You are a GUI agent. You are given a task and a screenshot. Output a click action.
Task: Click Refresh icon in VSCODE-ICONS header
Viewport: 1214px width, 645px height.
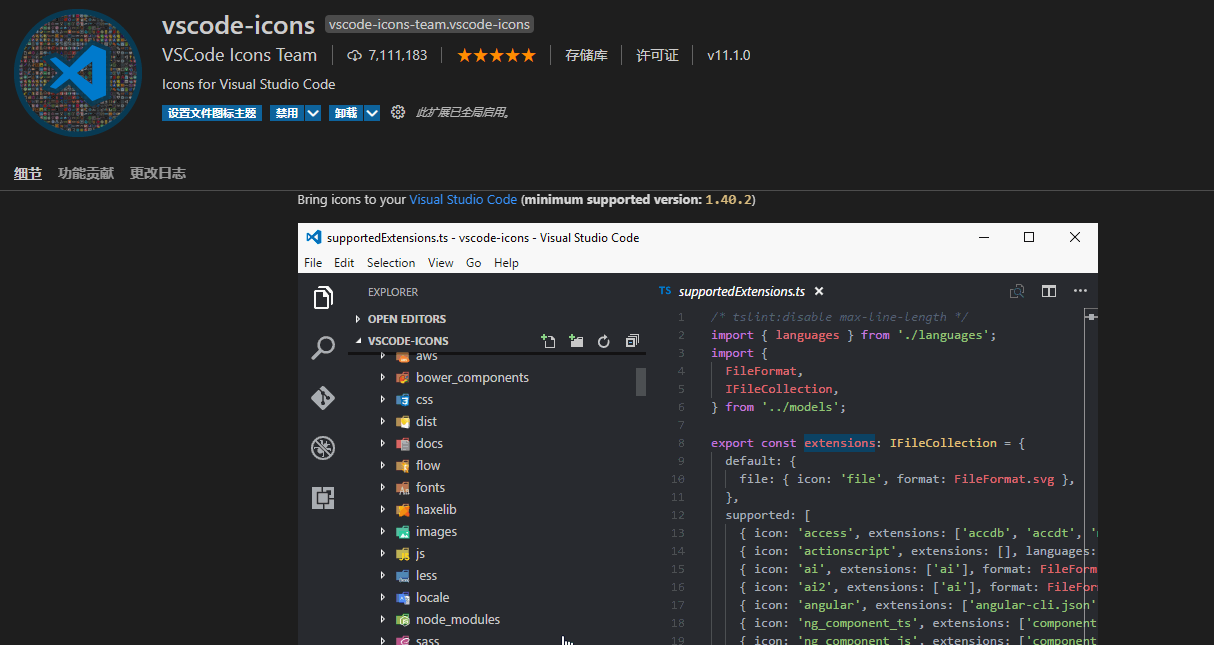pos(604,341)
